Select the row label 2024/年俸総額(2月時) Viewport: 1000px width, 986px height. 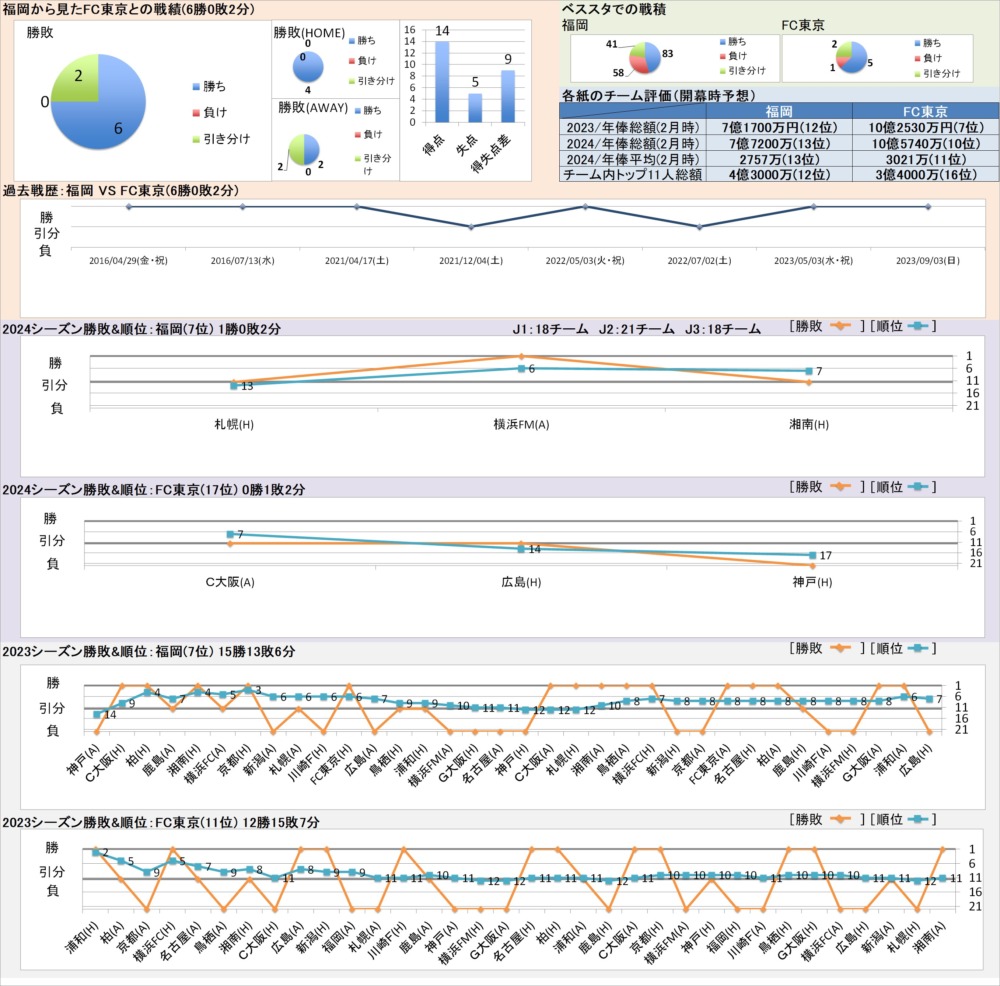pos(632,143)
